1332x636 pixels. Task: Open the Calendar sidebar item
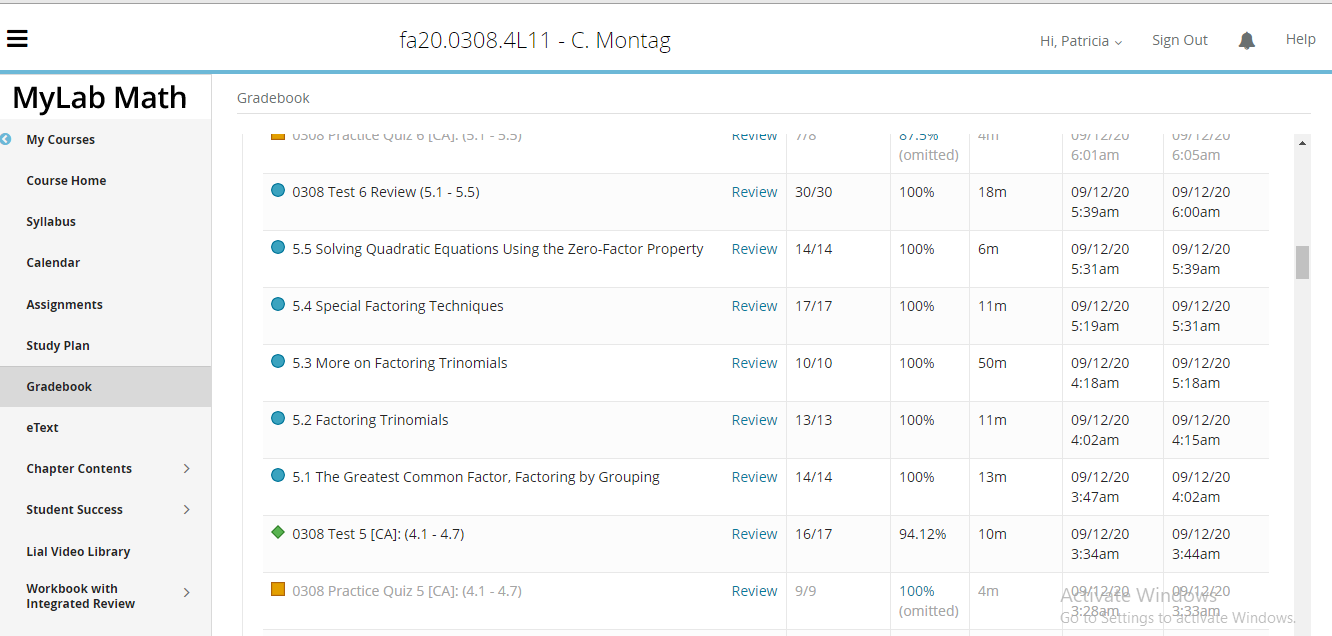(53, 263)
